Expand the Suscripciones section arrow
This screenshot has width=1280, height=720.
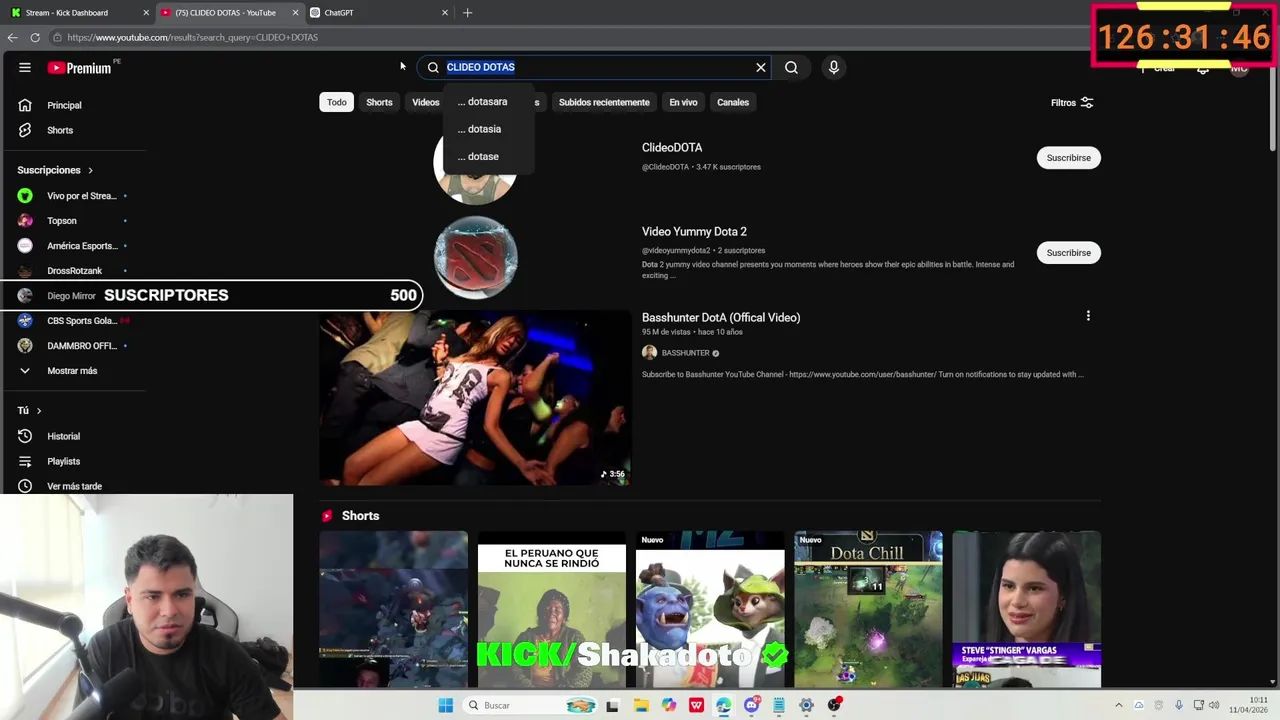90,170
